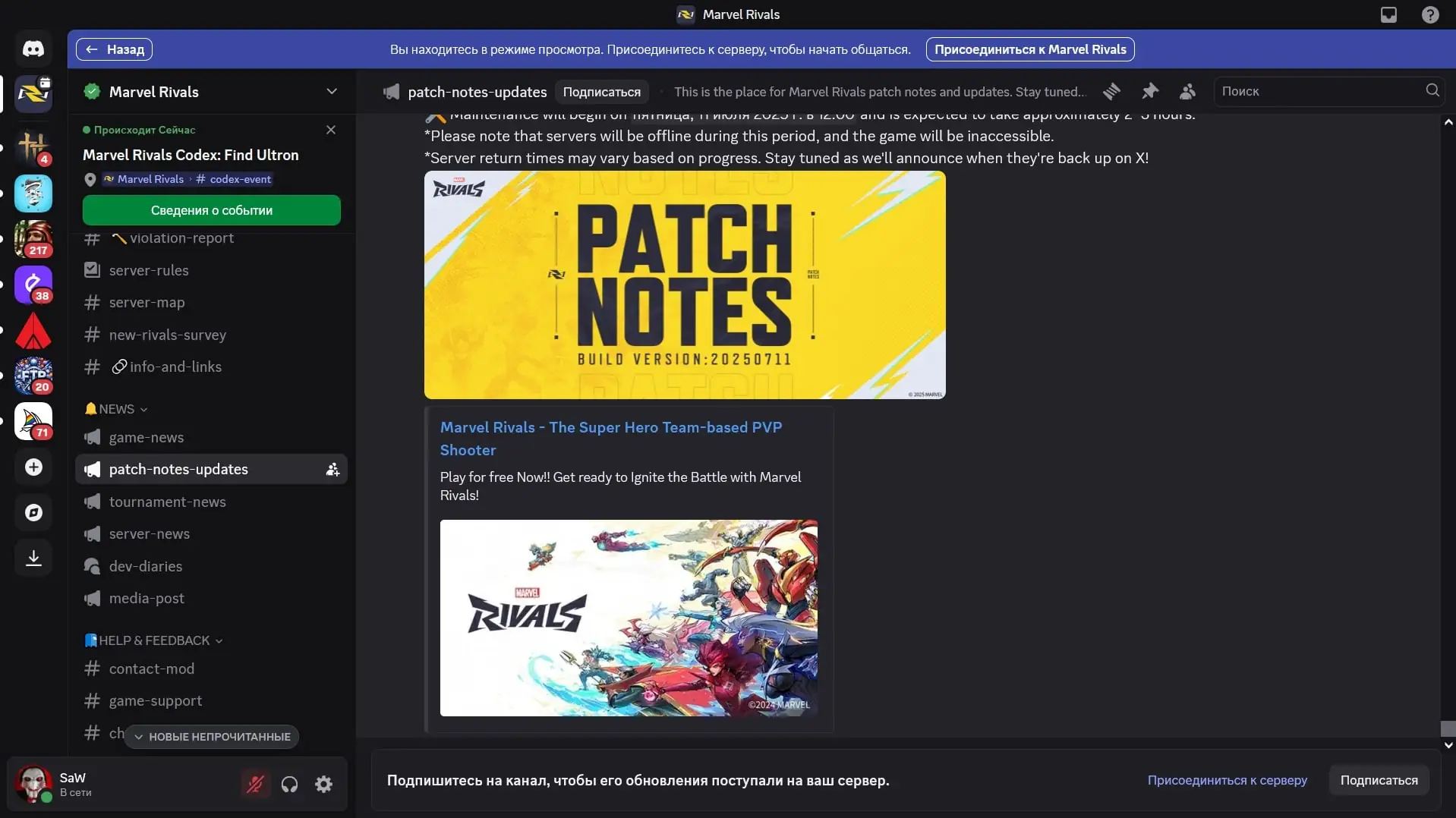Expand Marvel Rivals server dropdown menu

332,92
